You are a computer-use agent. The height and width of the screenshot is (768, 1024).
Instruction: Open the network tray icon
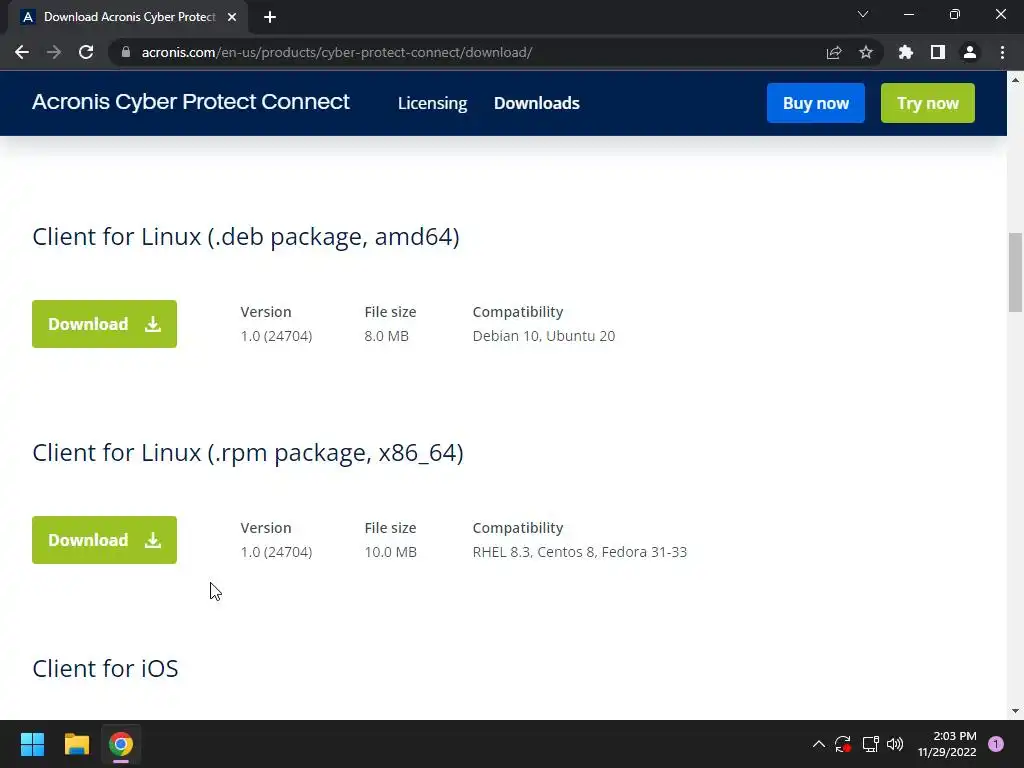coord(870,744)
